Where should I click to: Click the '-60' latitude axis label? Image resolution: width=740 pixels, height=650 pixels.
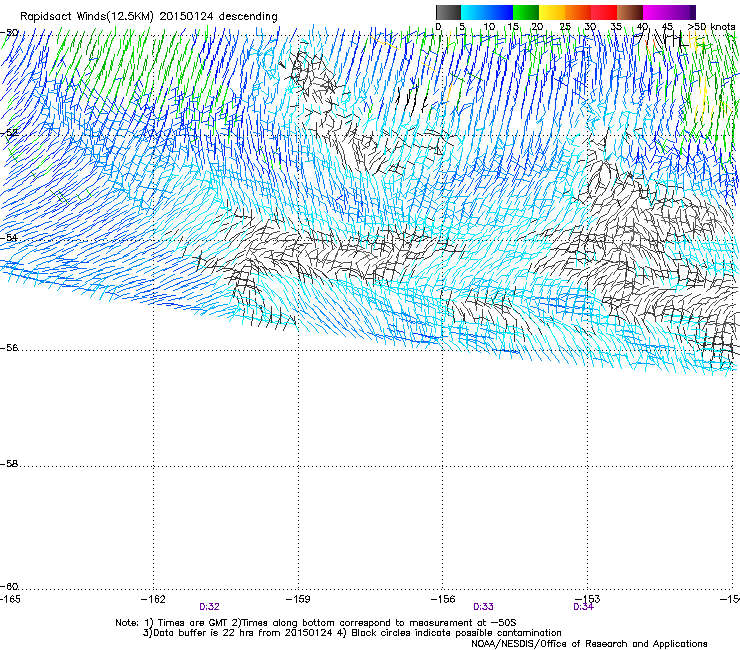coord(9,586)
